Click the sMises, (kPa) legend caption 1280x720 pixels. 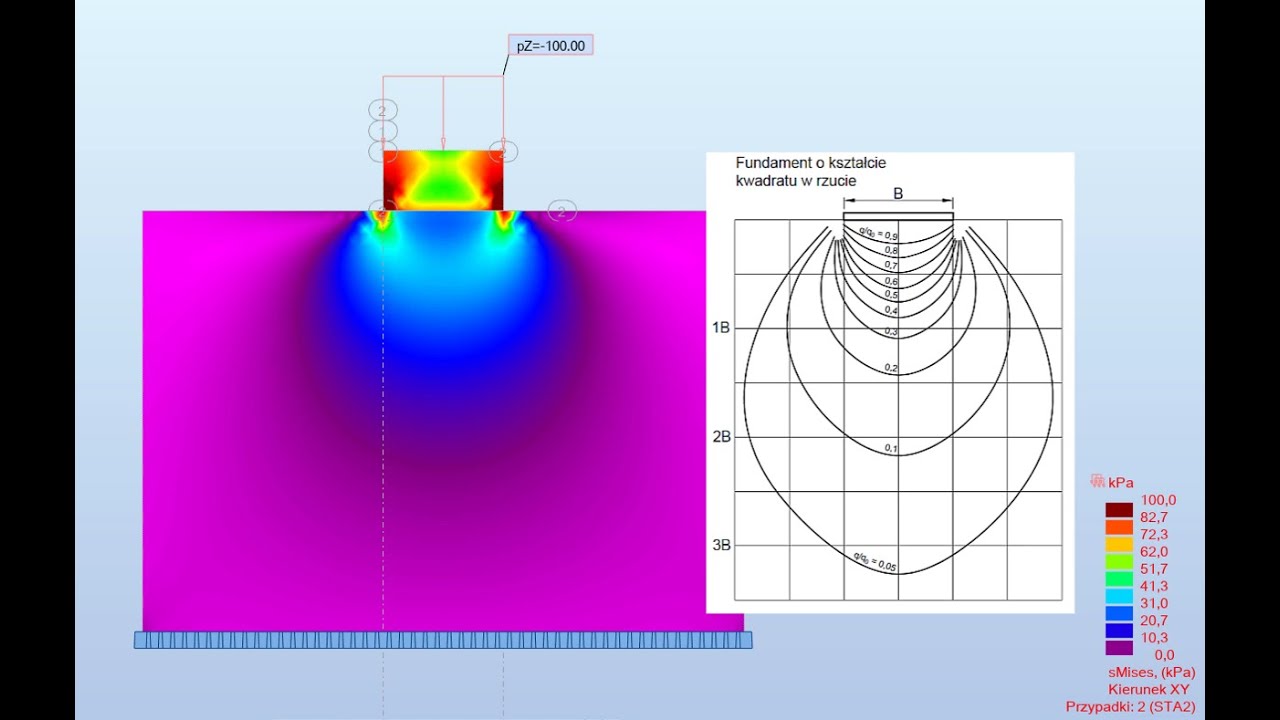point(1151,672)
